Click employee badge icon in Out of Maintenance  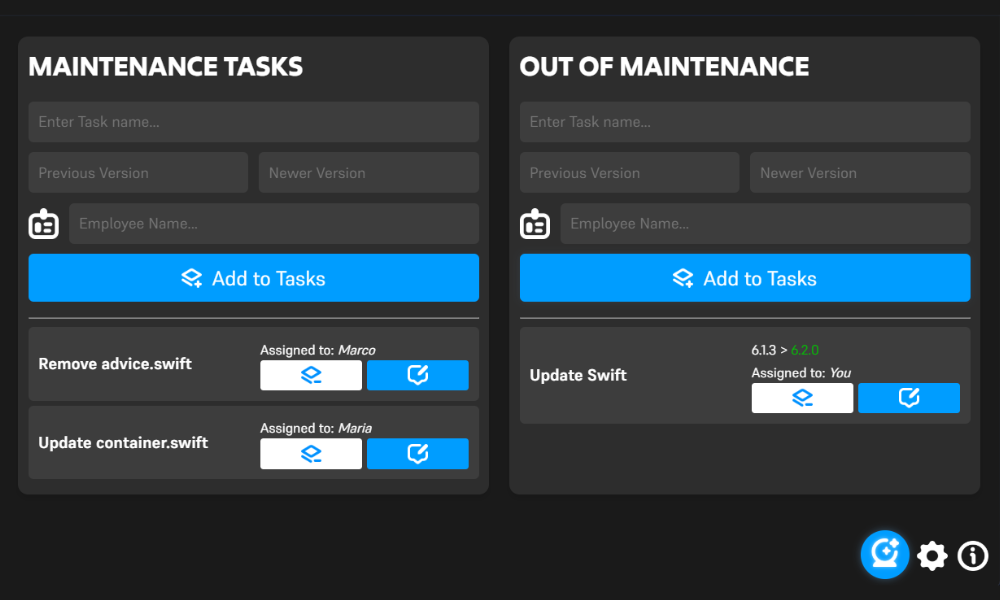[x=535, y=224]
